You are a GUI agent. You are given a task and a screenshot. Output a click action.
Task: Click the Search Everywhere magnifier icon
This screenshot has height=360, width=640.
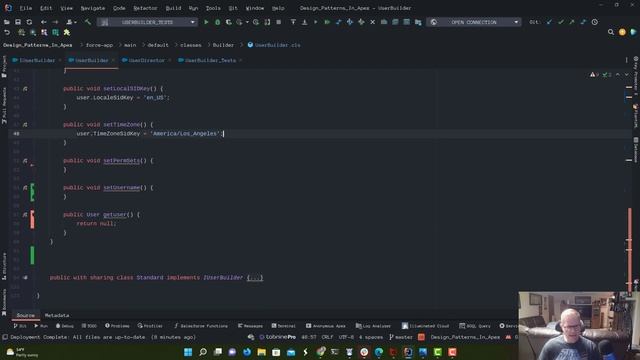point(611,32)
